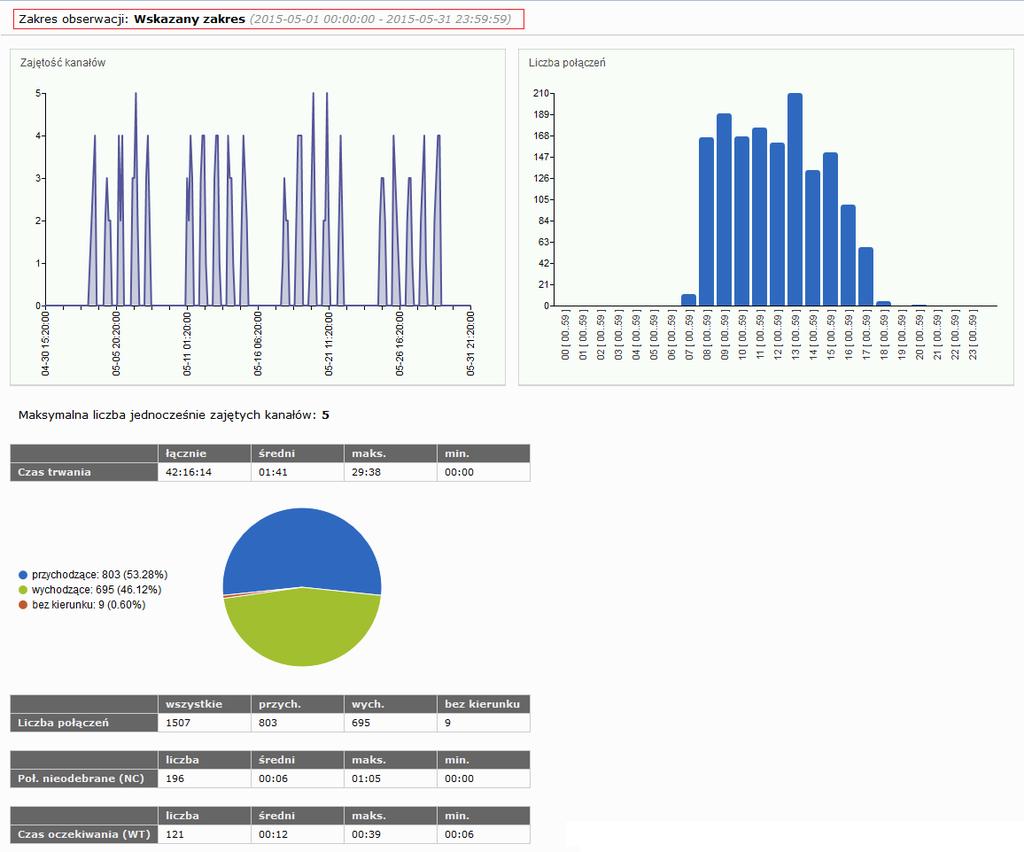Click legend text 'bez kierunku: 9 (0.60%)'
The width and height of the screenshot is (1024, 852).
click(89, 605)
